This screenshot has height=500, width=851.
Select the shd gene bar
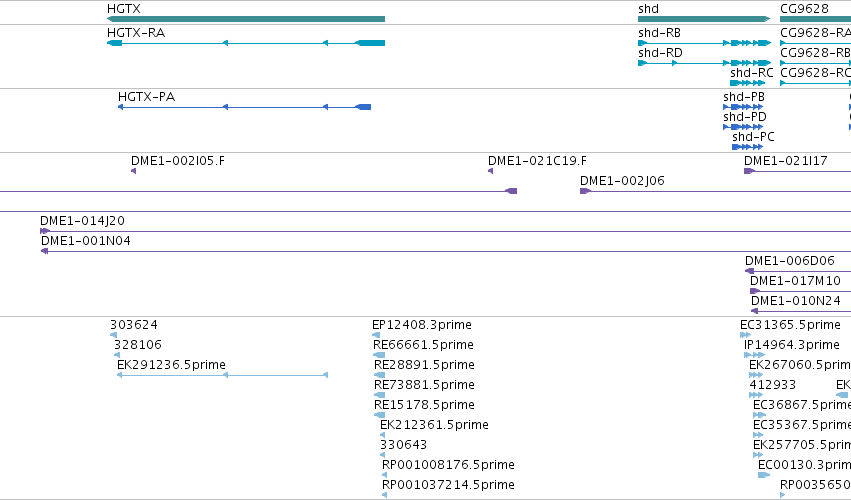coord(704,19)
